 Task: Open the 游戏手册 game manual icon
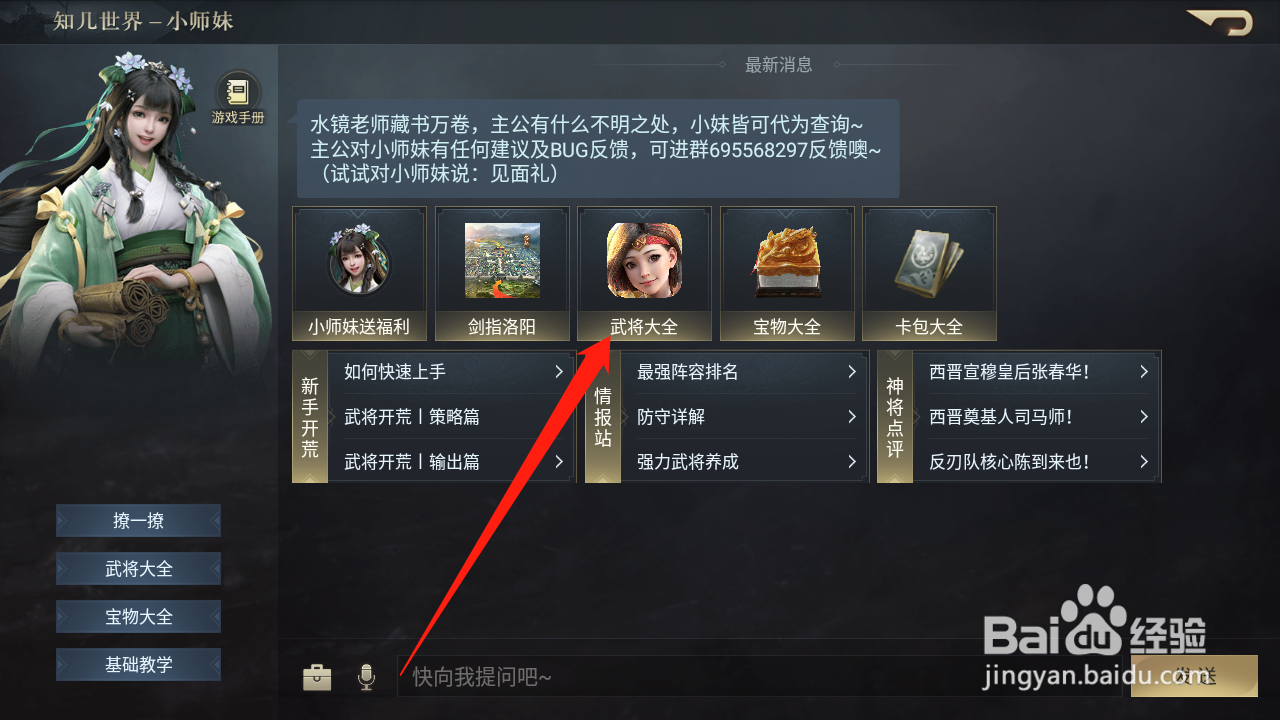pyautogui.click(x=238, y=98)
